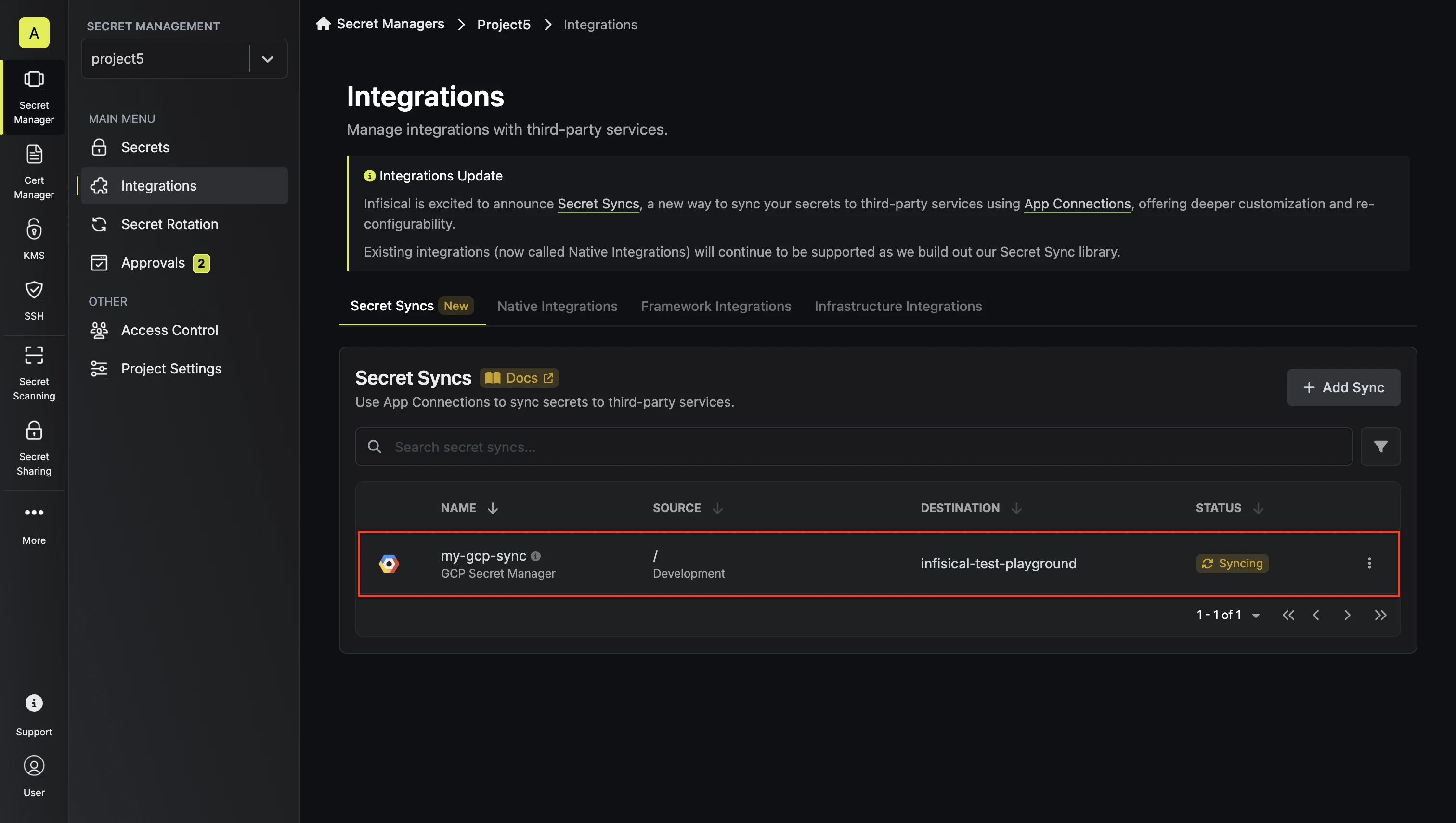Screen dimensions: 1456x823
Task: Switch to the Framework Integrations tab
Action: [x=716, y=306]
